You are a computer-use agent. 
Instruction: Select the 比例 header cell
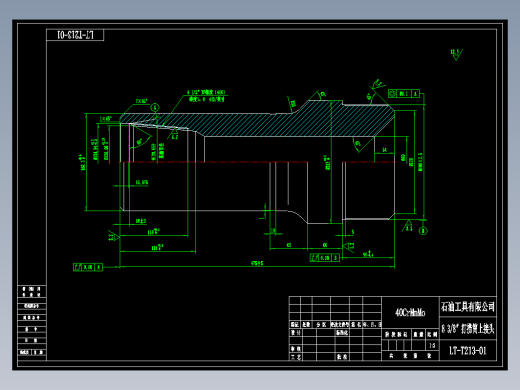432,334
